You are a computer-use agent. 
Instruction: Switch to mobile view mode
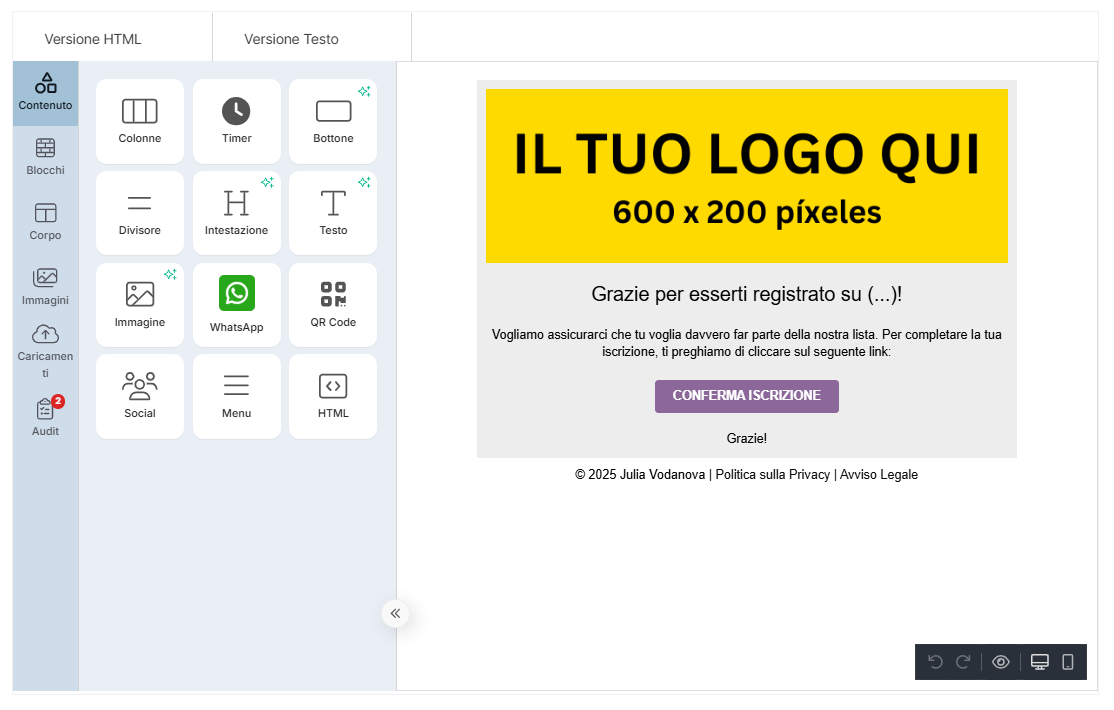[1068, 662]
